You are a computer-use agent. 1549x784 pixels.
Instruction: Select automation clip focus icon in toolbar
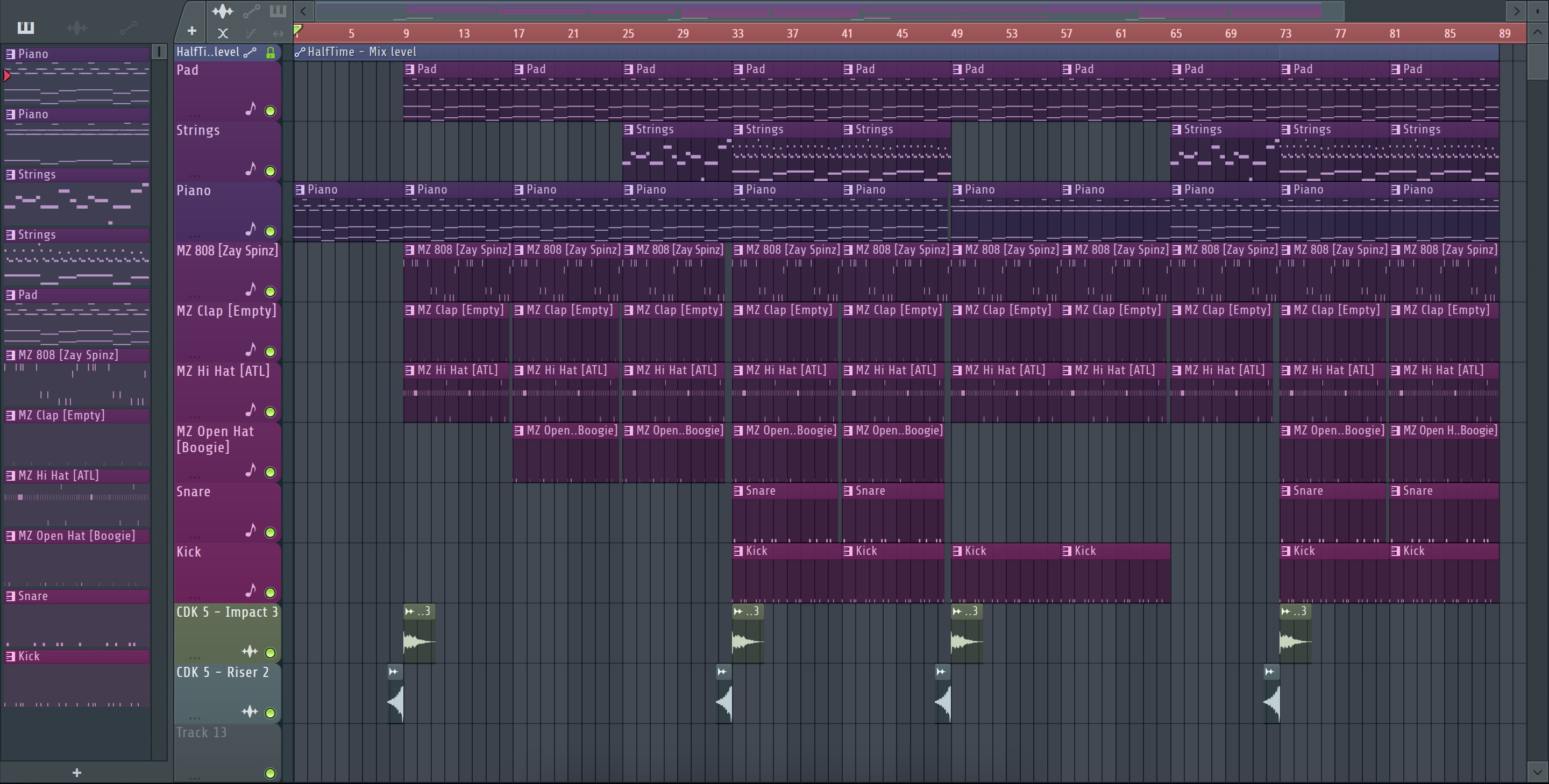click(x=251, y=11)
